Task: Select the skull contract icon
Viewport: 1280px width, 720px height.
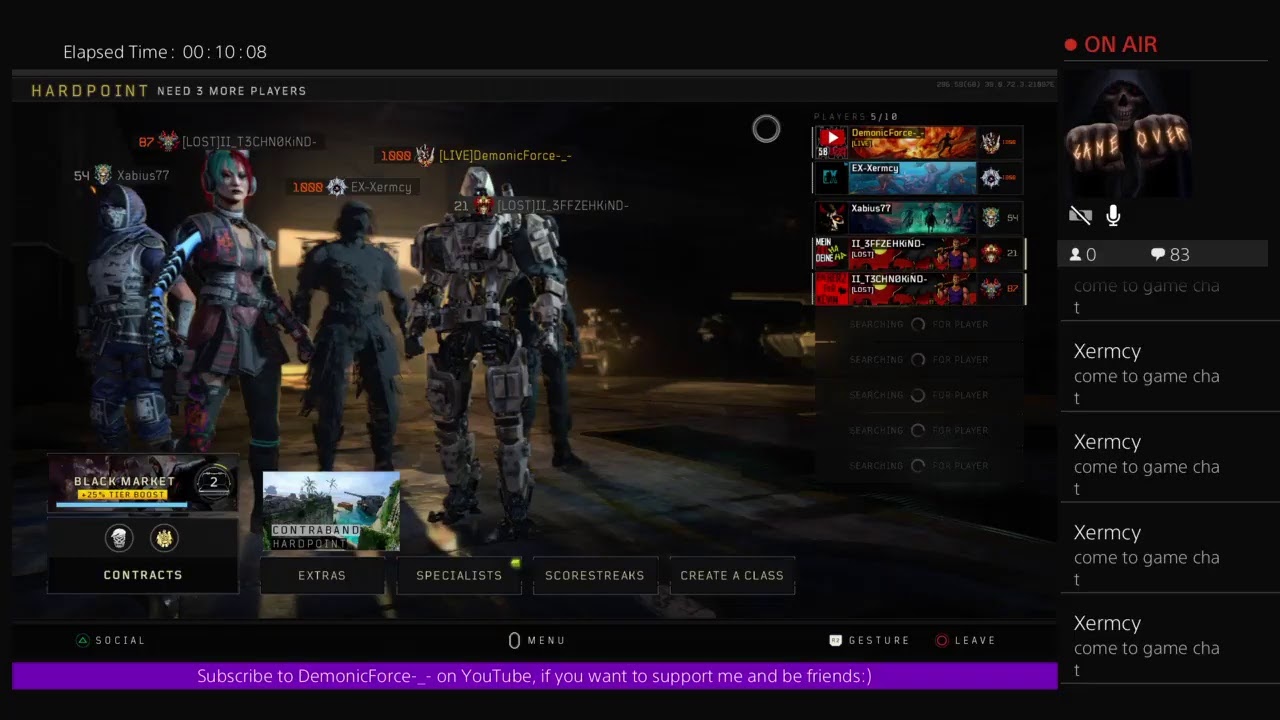Action: pos(119,538)
